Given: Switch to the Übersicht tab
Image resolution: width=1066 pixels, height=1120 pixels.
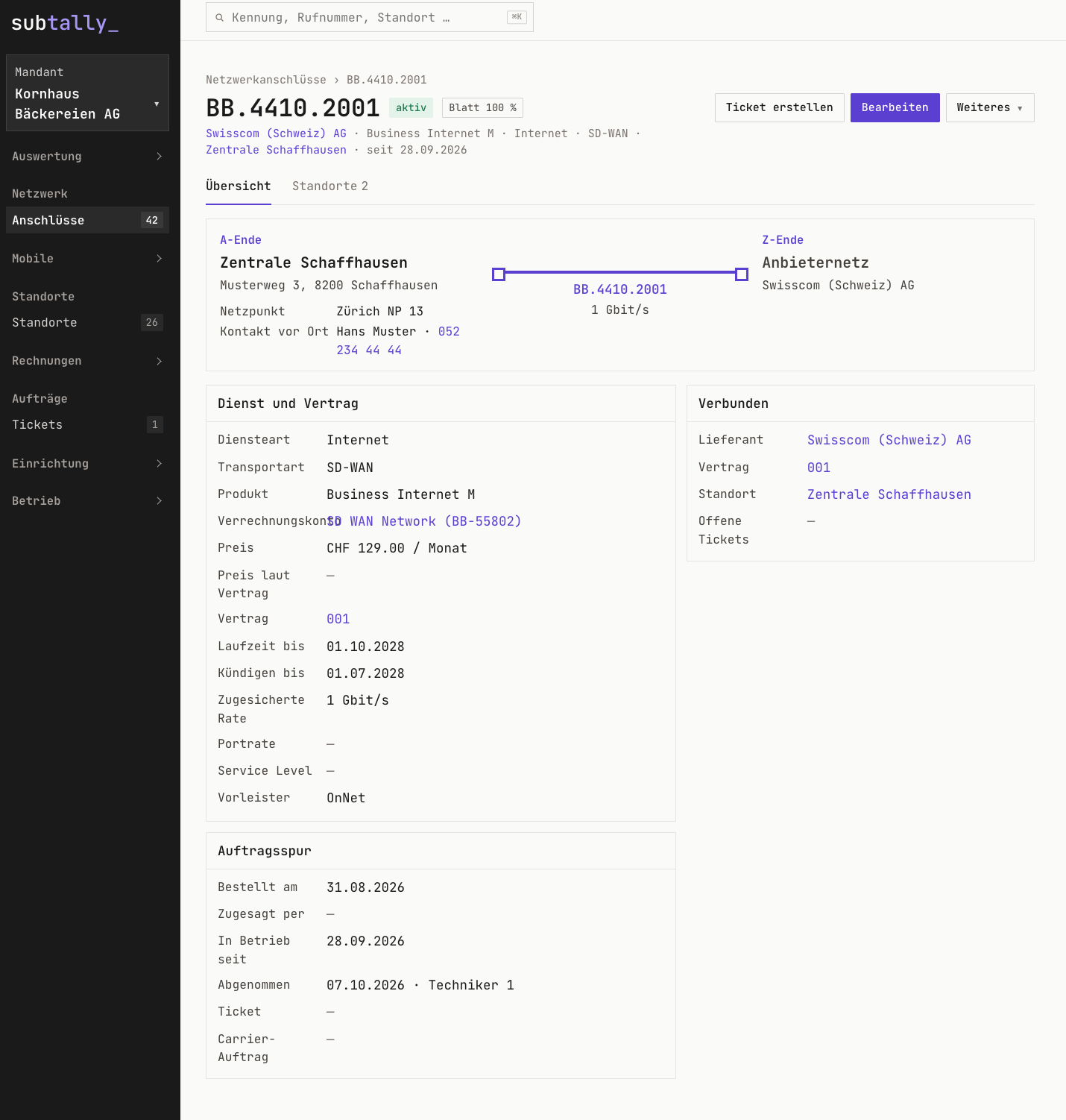Looking at the screenshot, I should click(x=239, y=186).
